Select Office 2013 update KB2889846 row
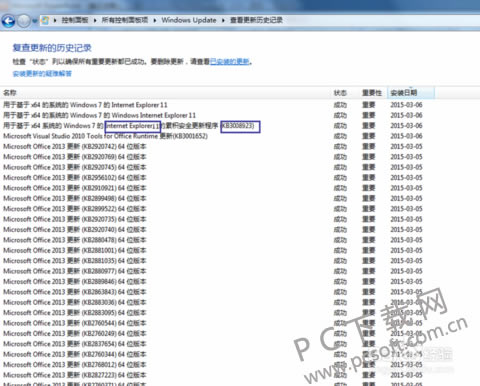This screenshot has height=386, width=480. coord(213,281)
